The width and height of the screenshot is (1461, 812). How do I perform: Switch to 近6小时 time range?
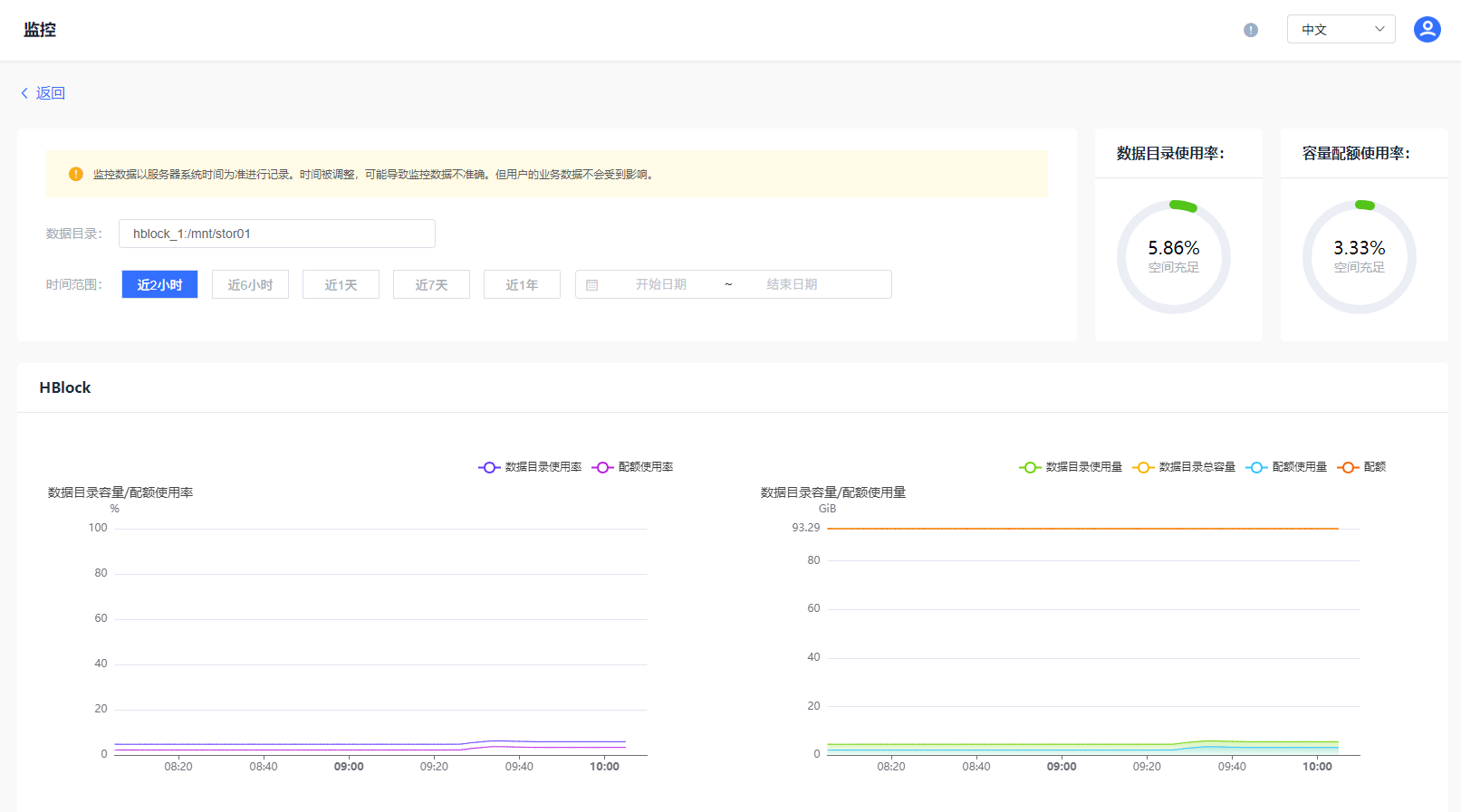250,284
